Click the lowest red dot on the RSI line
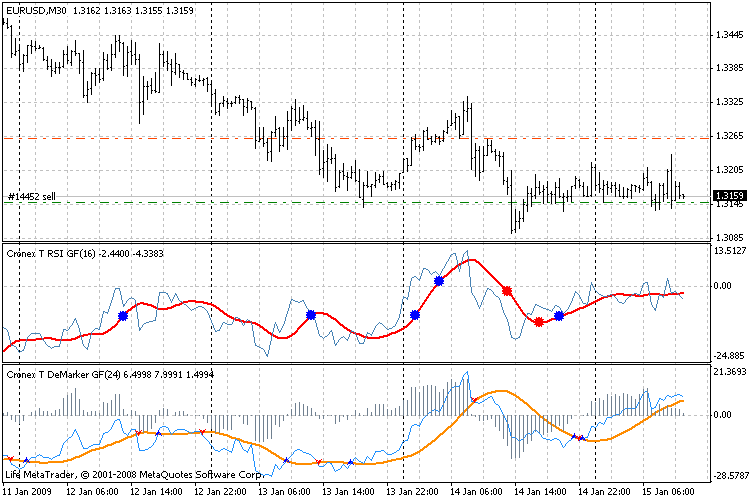Image resolution: width=750 pixels, height=500 pixels. (539, 321)
